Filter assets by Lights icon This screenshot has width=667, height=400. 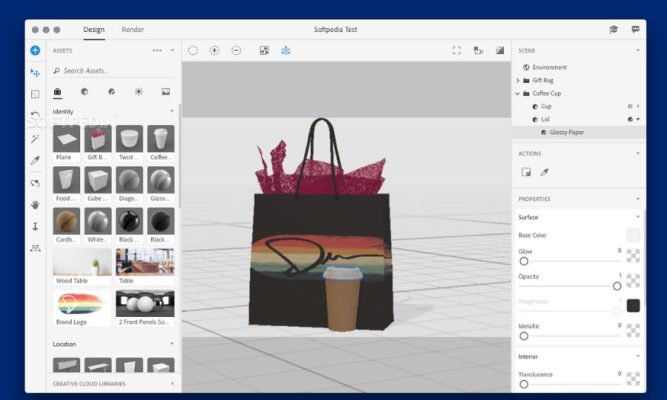pos(138,91)
